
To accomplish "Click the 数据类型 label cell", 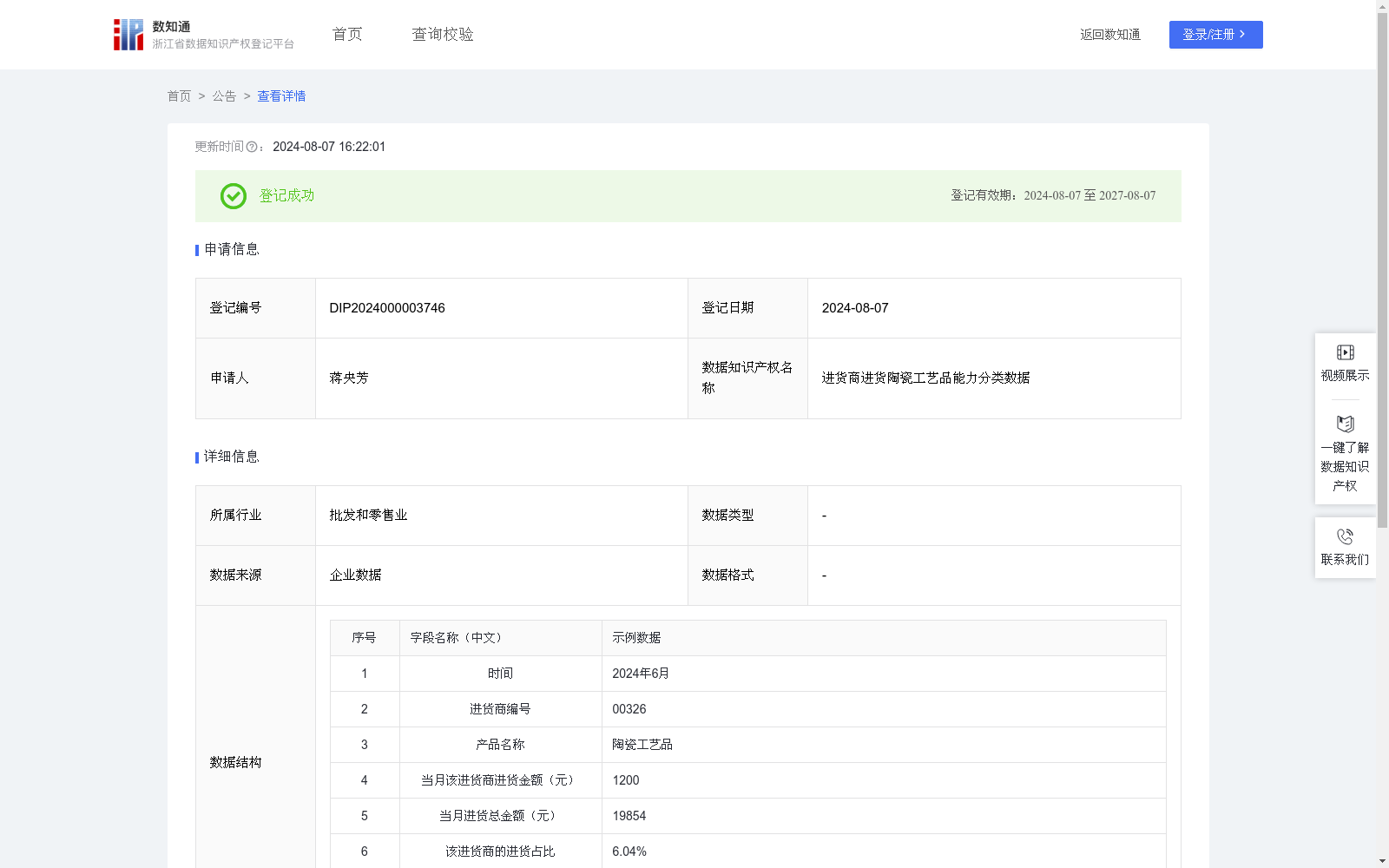I will point(747,516).
